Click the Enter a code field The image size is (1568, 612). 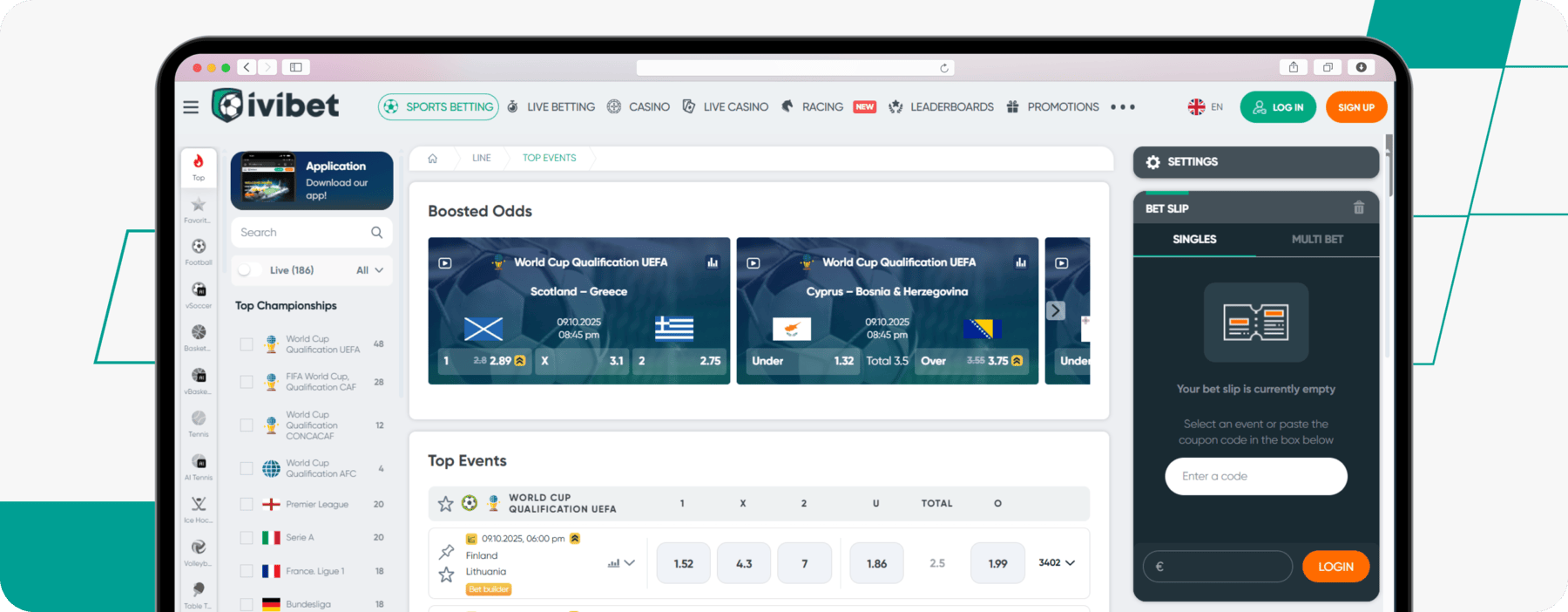(1256, 476)
